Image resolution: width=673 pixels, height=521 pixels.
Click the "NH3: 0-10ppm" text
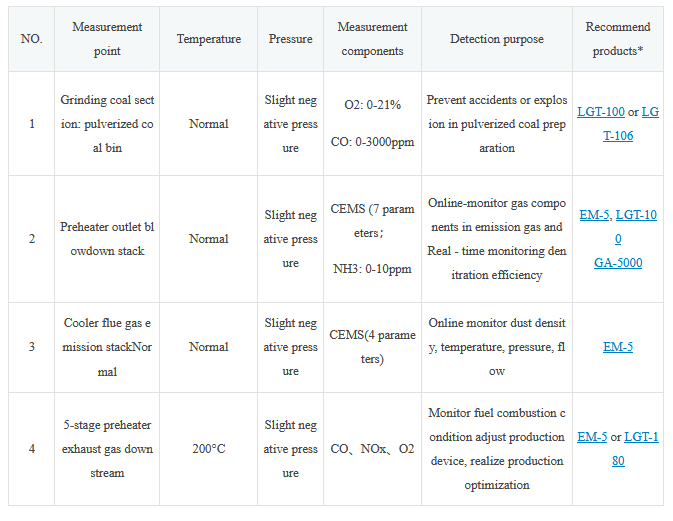(x=372, y=269)
